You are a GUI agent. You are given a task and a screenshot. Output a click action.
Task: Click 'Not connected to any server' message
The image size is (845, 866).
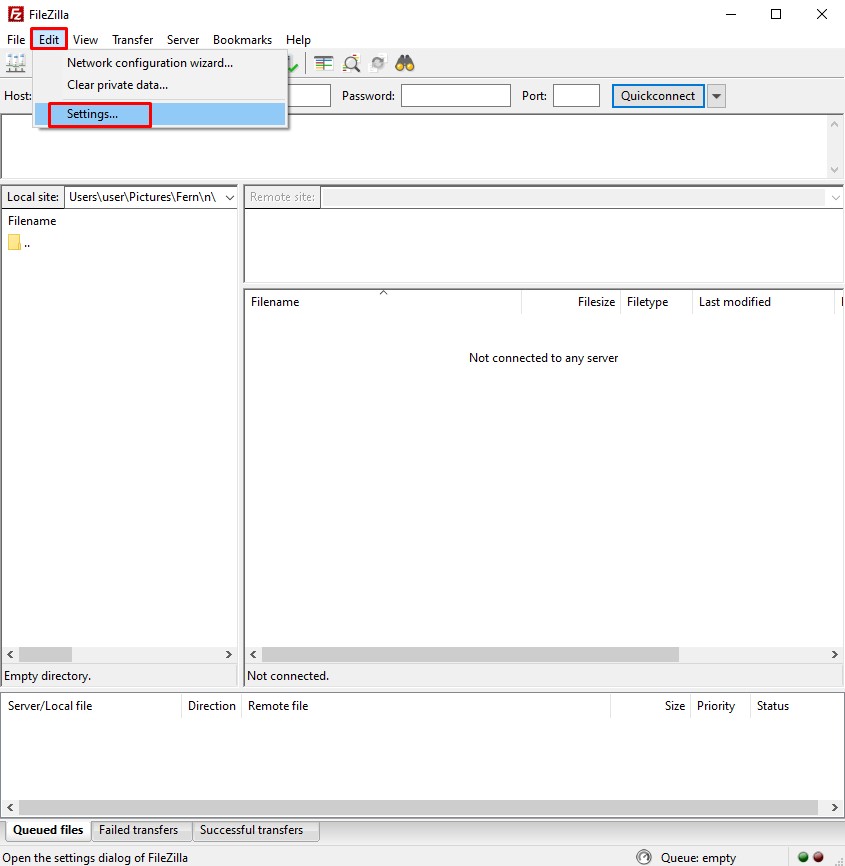click(543, 358)
